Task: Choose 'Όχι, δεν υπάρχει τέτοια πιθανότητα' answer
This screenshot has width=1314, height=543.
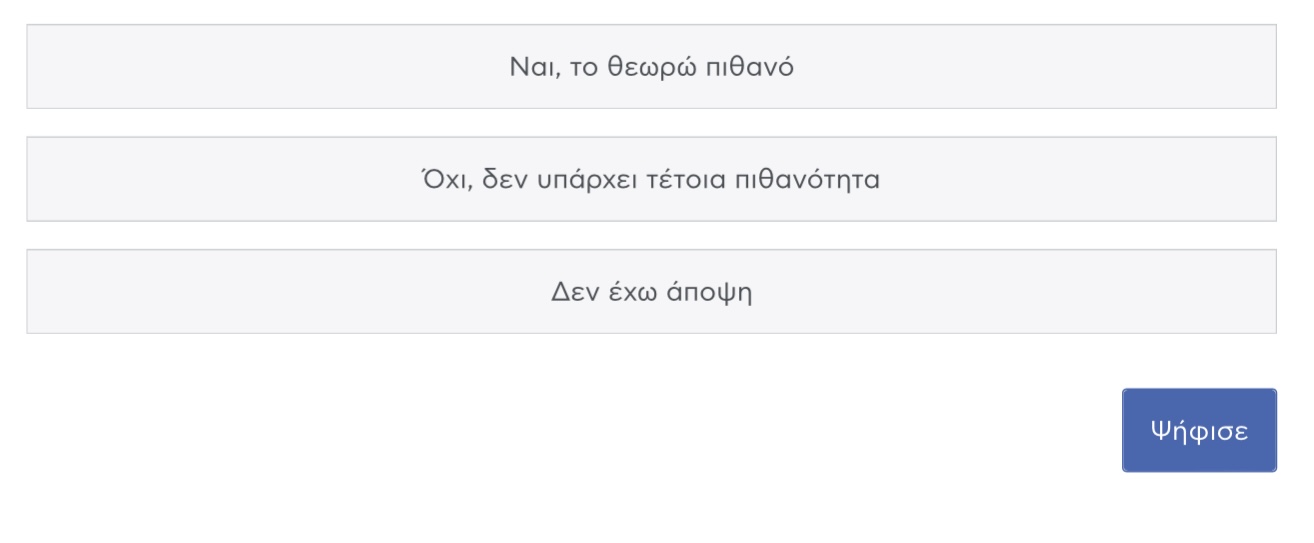Action: click(651, 179)
